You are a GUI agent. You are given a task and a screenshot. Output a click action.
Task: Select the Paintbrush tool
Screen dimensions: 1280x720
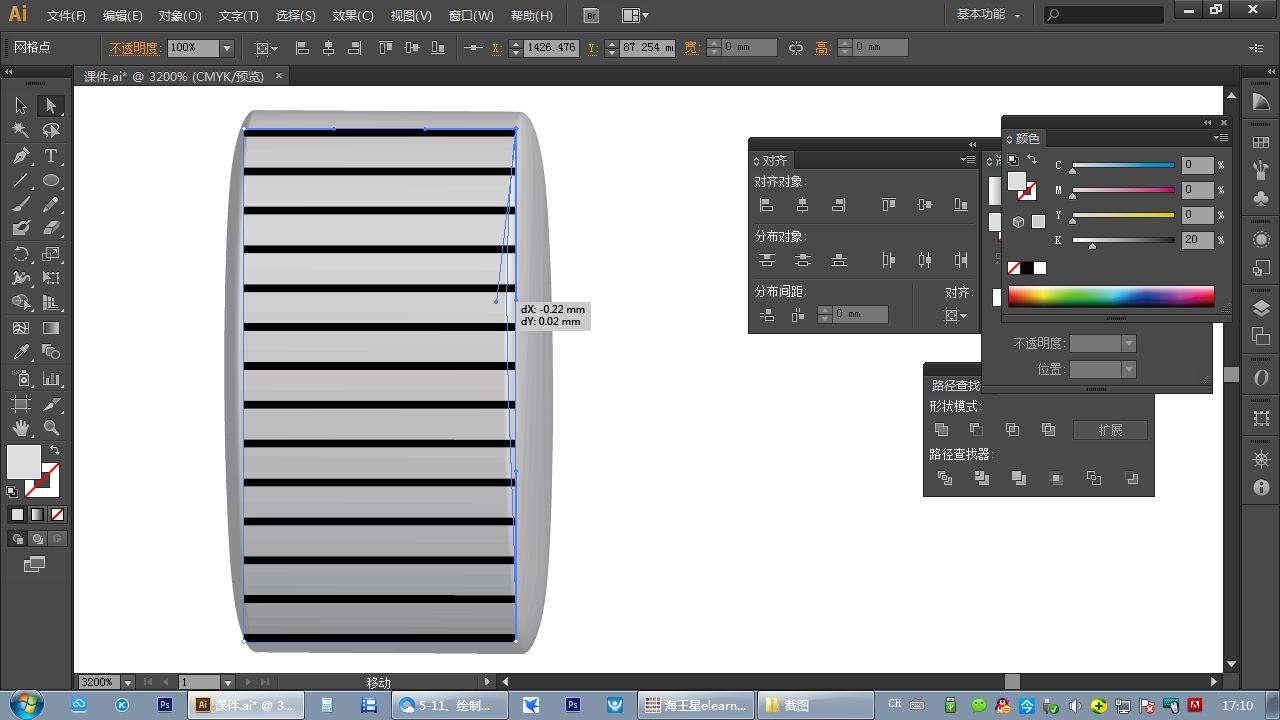[21, 205]
